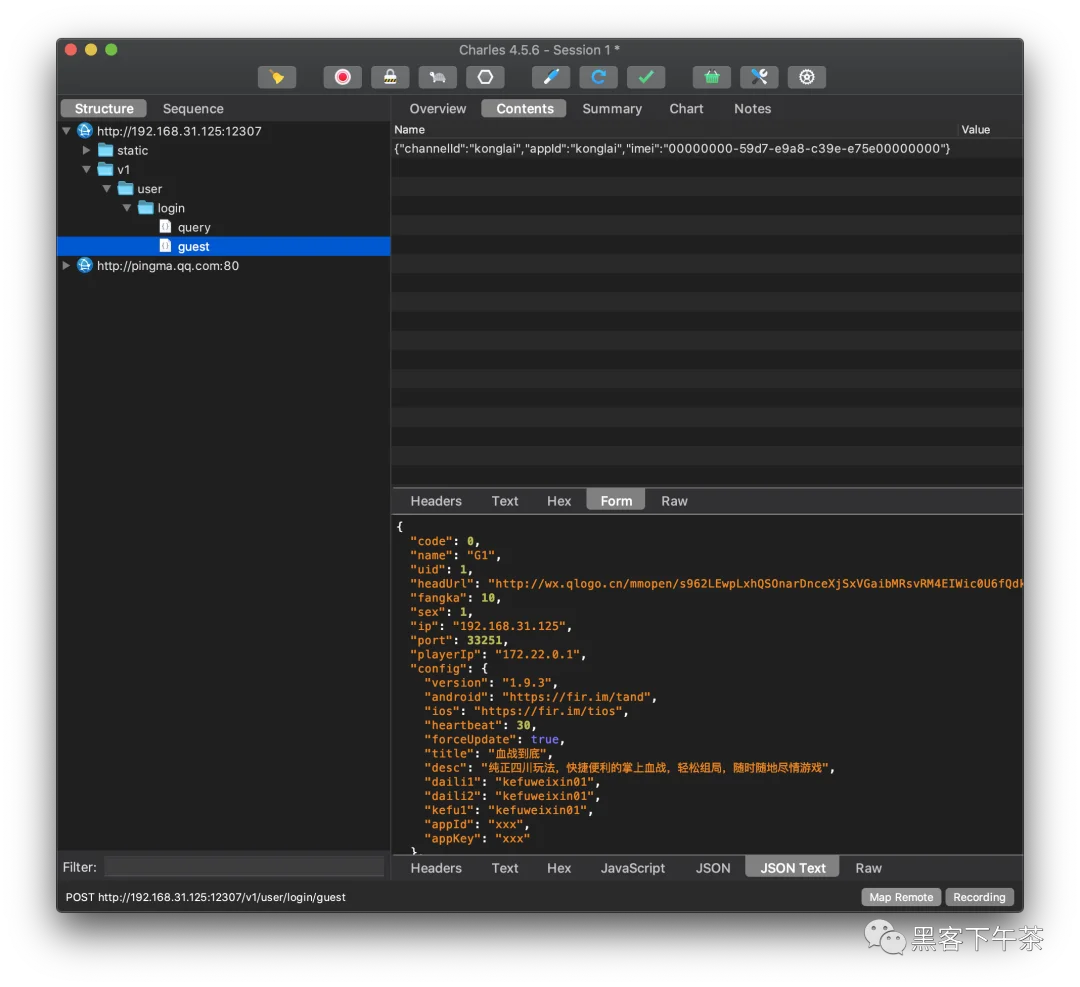Click the Filter input field

[245, 866]
